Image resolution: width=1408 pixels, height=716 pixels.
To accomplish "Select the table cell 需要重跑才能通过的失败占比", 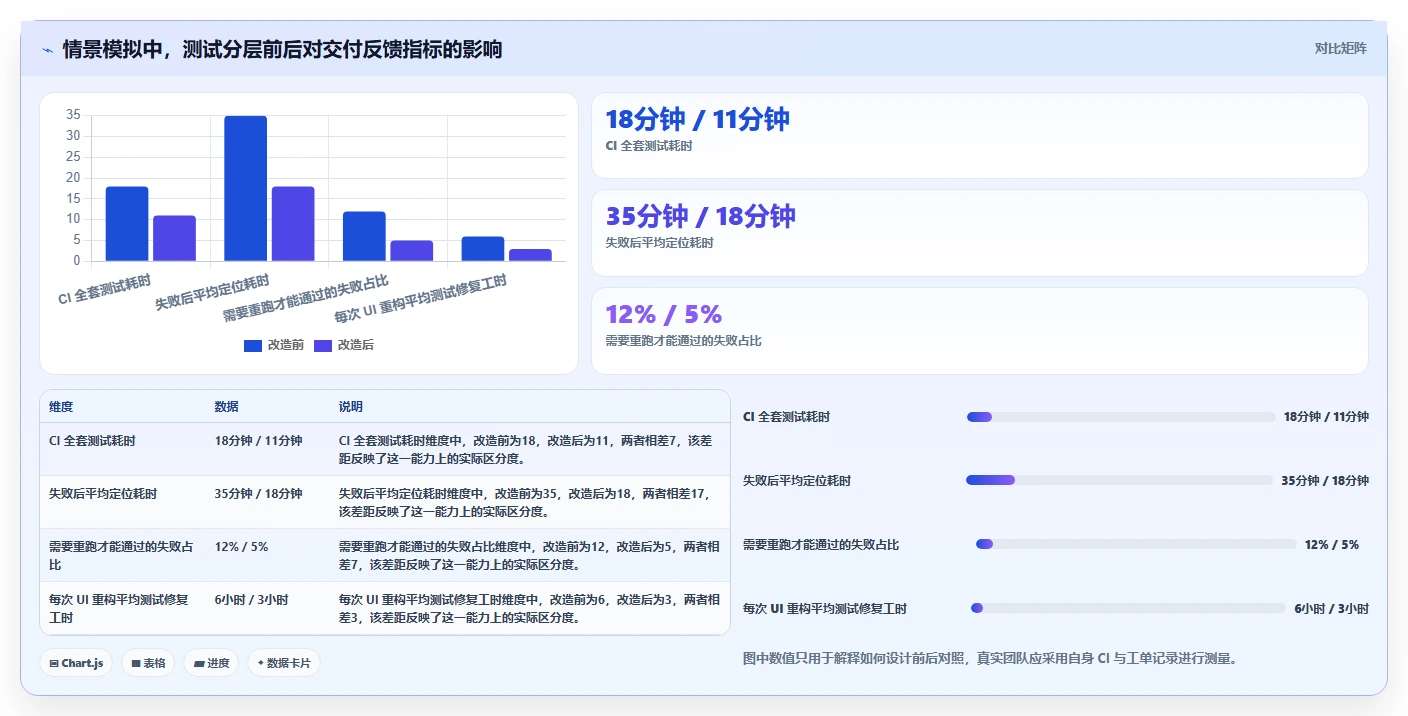I will (x=121, y=555).
